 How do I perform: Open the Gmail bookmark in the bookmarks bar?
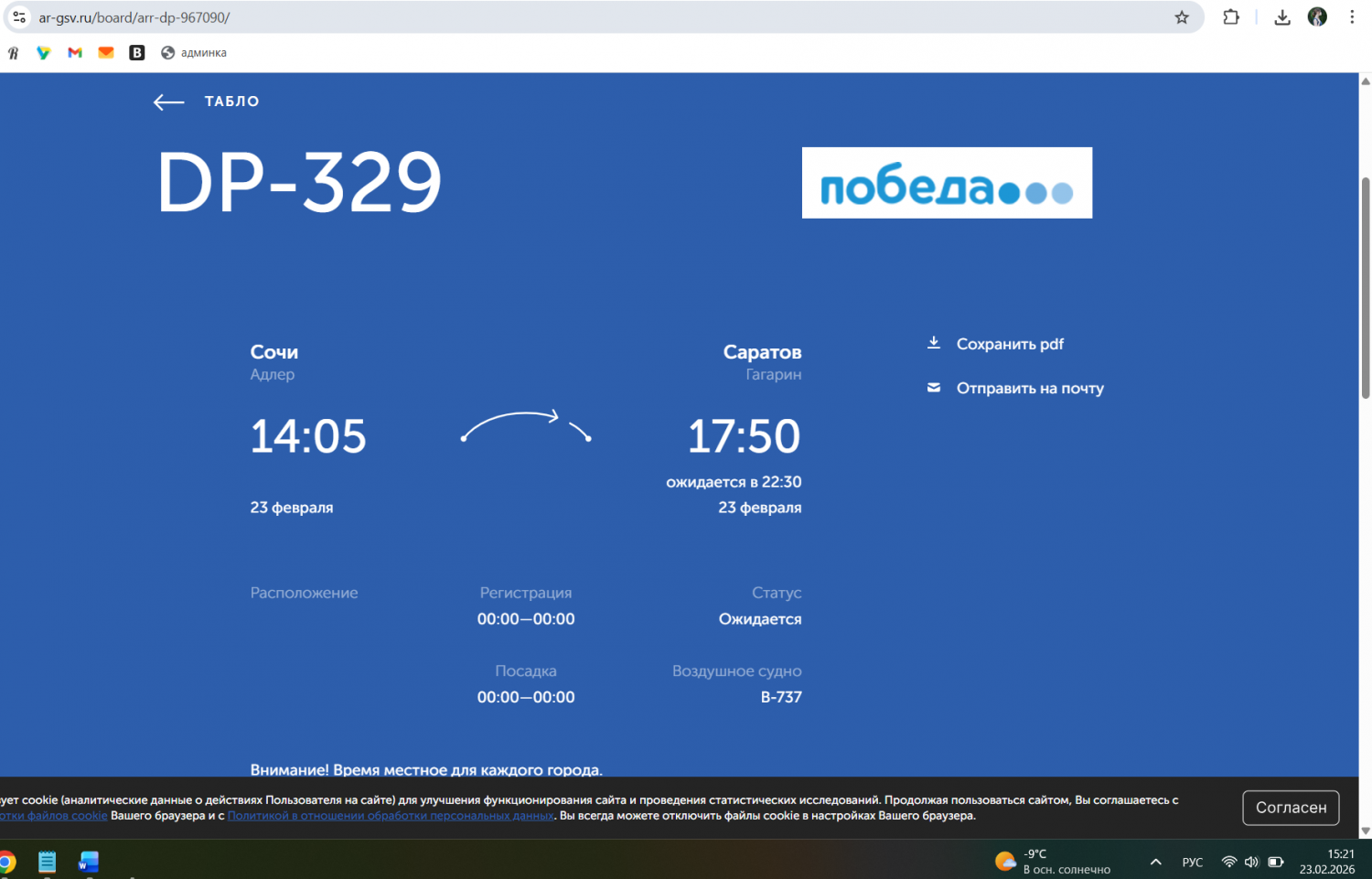75,53
